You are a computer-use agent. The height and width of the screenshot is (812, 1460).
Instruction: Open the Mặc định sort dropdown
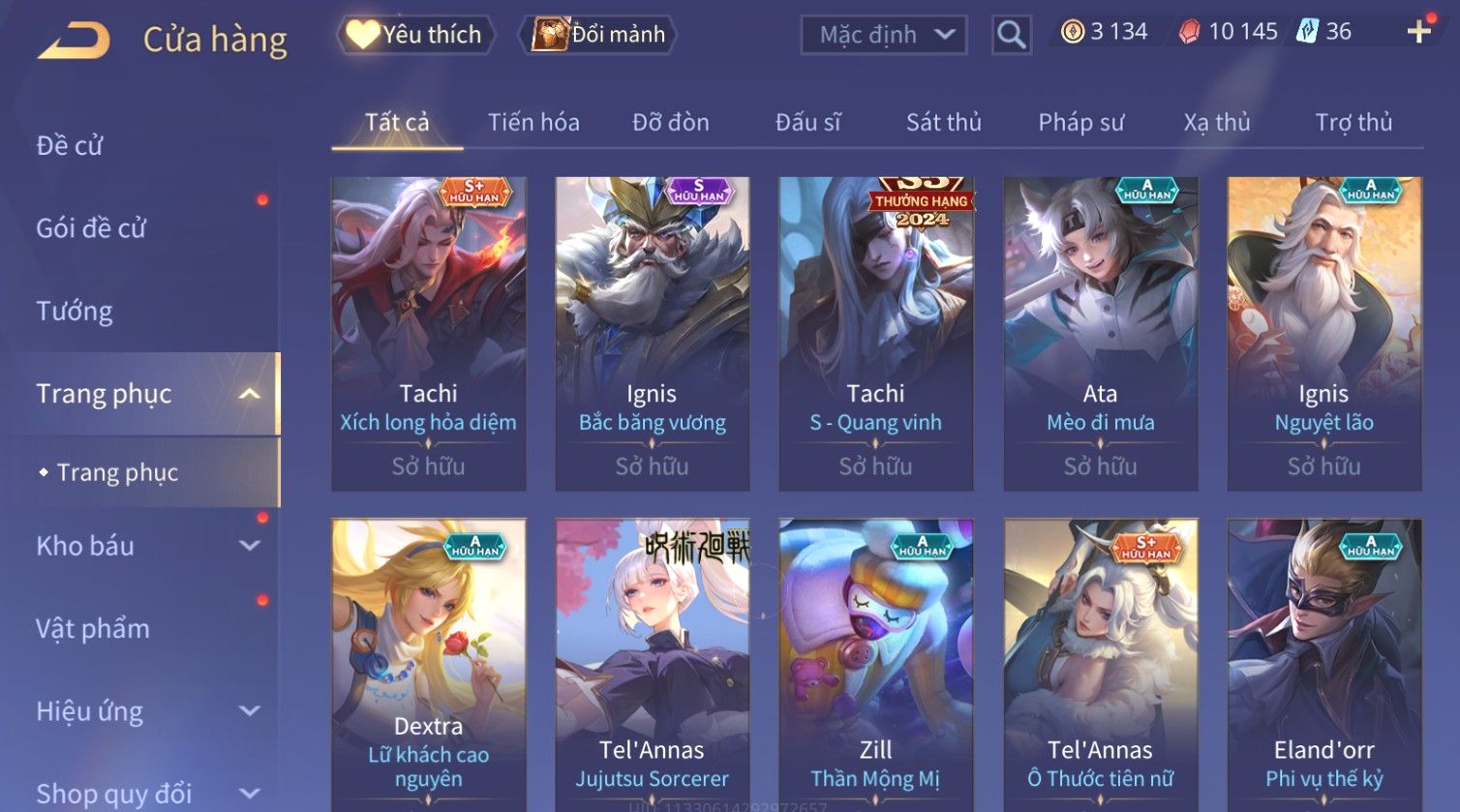(x=884, y=35)
